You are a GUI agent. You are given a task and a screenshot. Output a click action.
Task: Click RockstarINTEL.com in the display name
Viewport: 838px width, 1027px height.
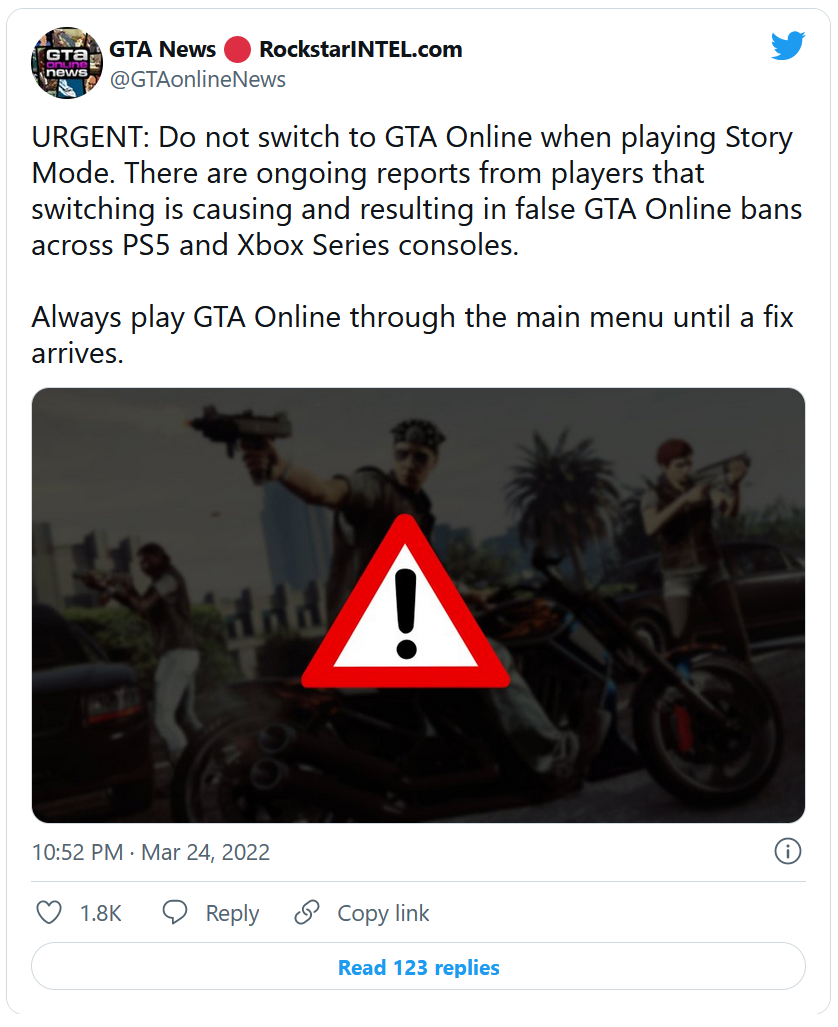pos(360,49)
